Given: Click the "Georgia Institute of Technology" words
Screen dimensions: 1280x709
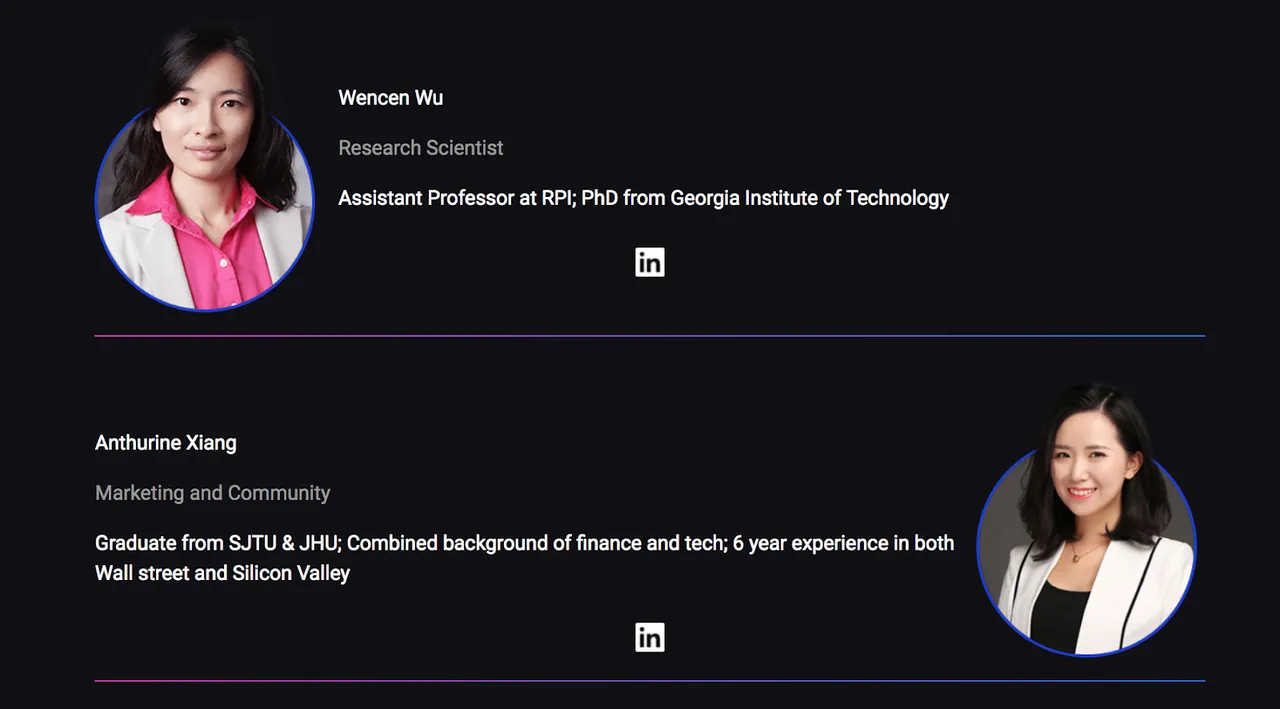Looking at the screenshot, I should tap(809, 197).
